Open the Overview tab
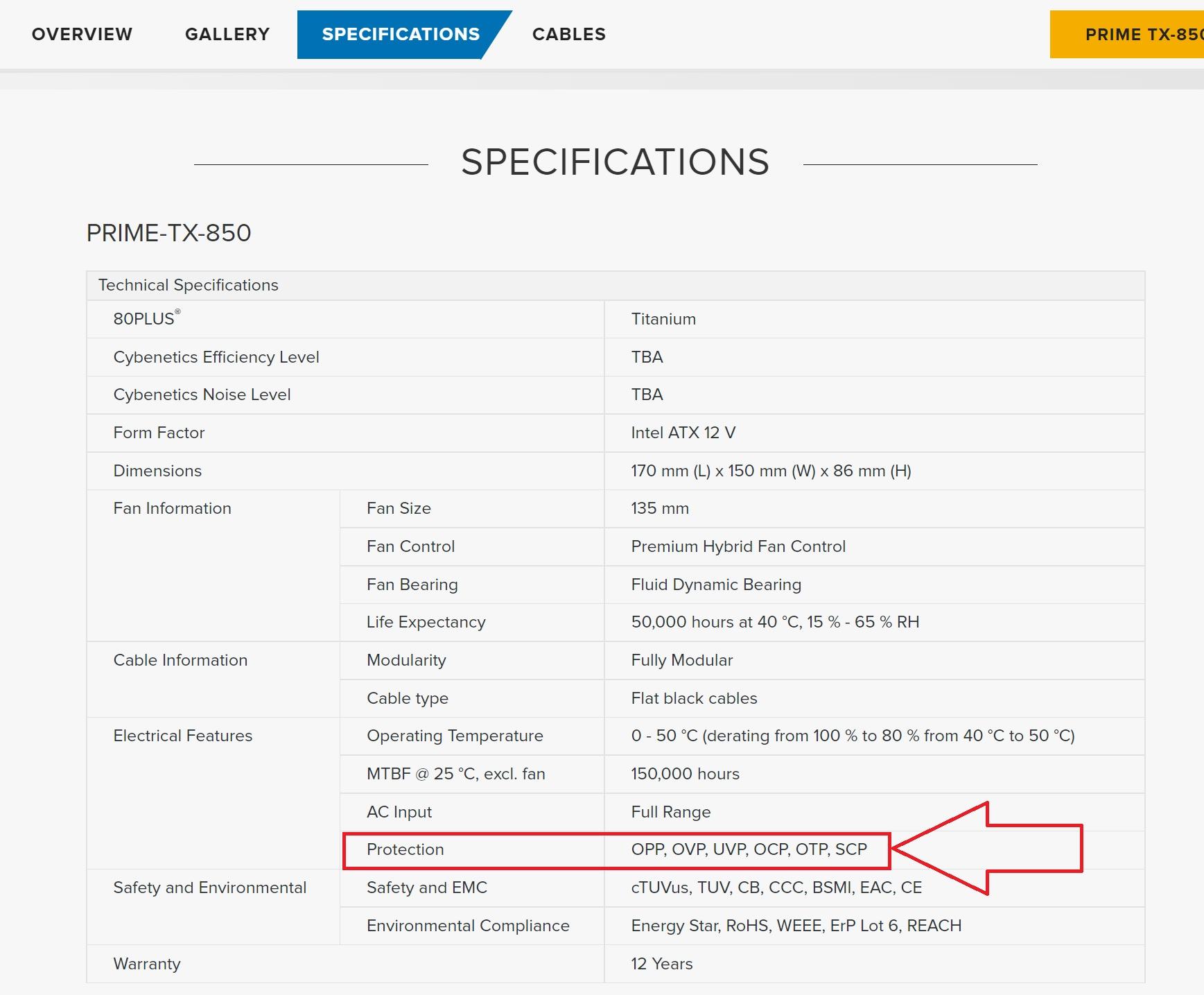The width and height of the screenshot is (1204, 995). pos(82,34)
